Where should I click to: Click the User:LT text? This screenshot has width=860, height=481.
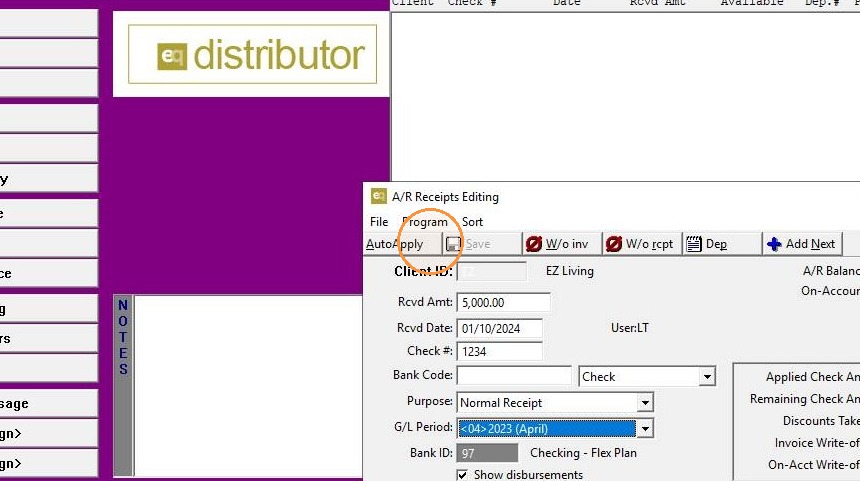click(630, 328)
